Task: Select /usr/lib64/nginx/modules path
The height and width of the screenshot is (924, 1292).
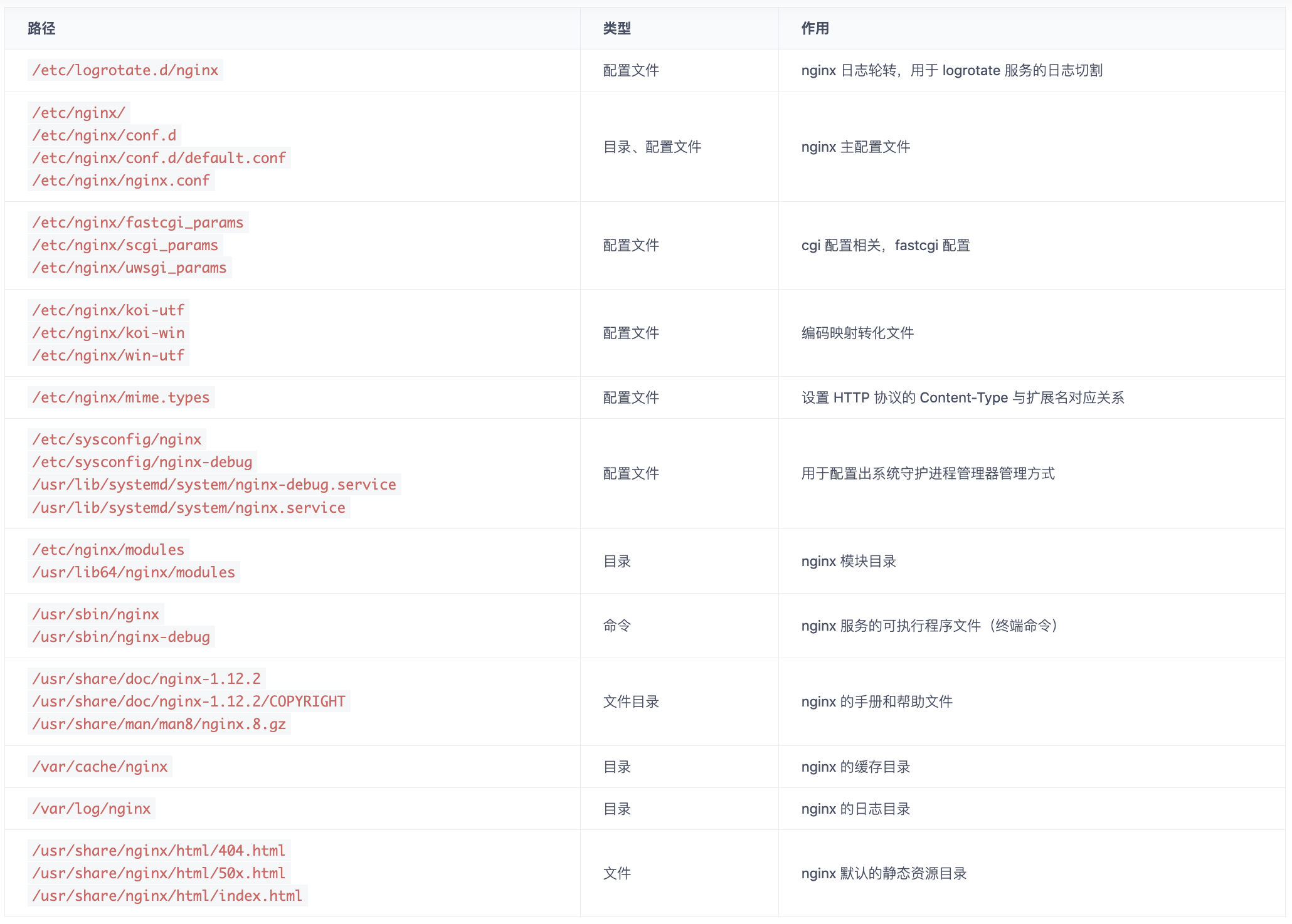Action: tap(134, 572)
